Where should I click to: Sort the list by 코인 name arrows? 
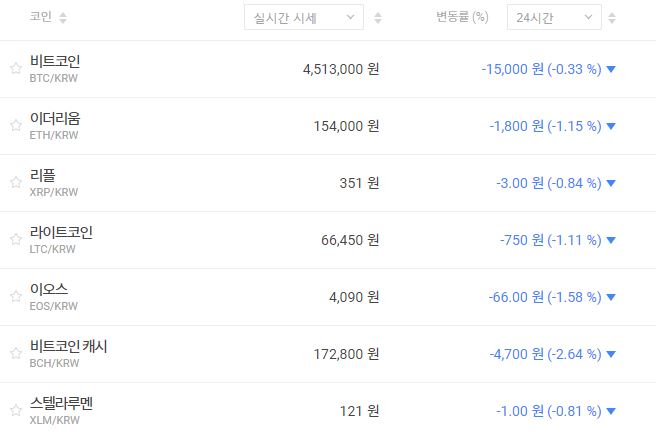[63, 18]
